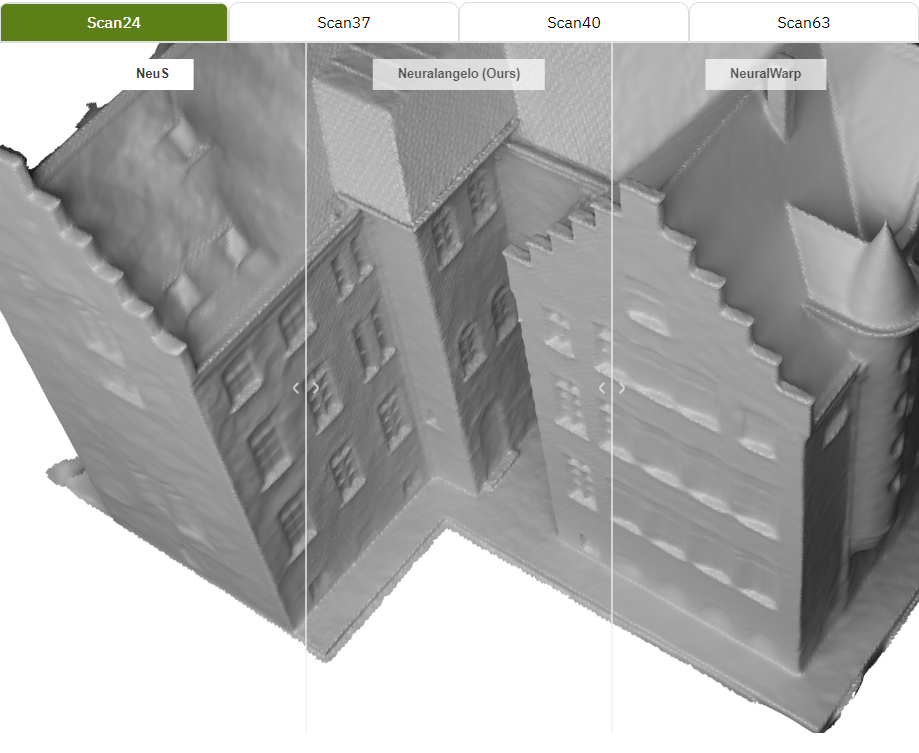Viewport: 919px width, 753px height.
Task: Click the NeuralWarp label
Action: [765, 74]
